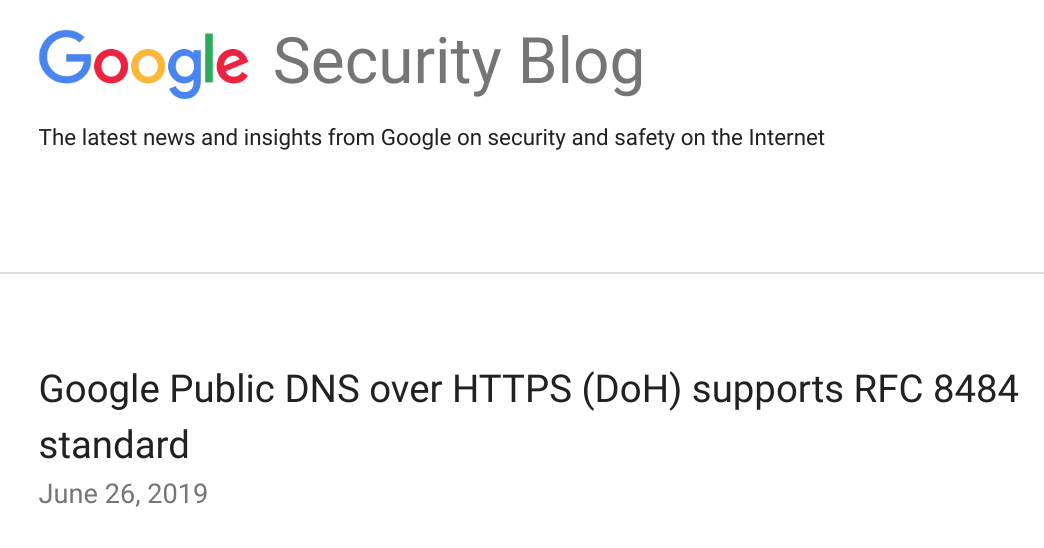The image size is (1044, 548).
Task: Select the June 26, 2019 post date
Action: click(123, 494)
